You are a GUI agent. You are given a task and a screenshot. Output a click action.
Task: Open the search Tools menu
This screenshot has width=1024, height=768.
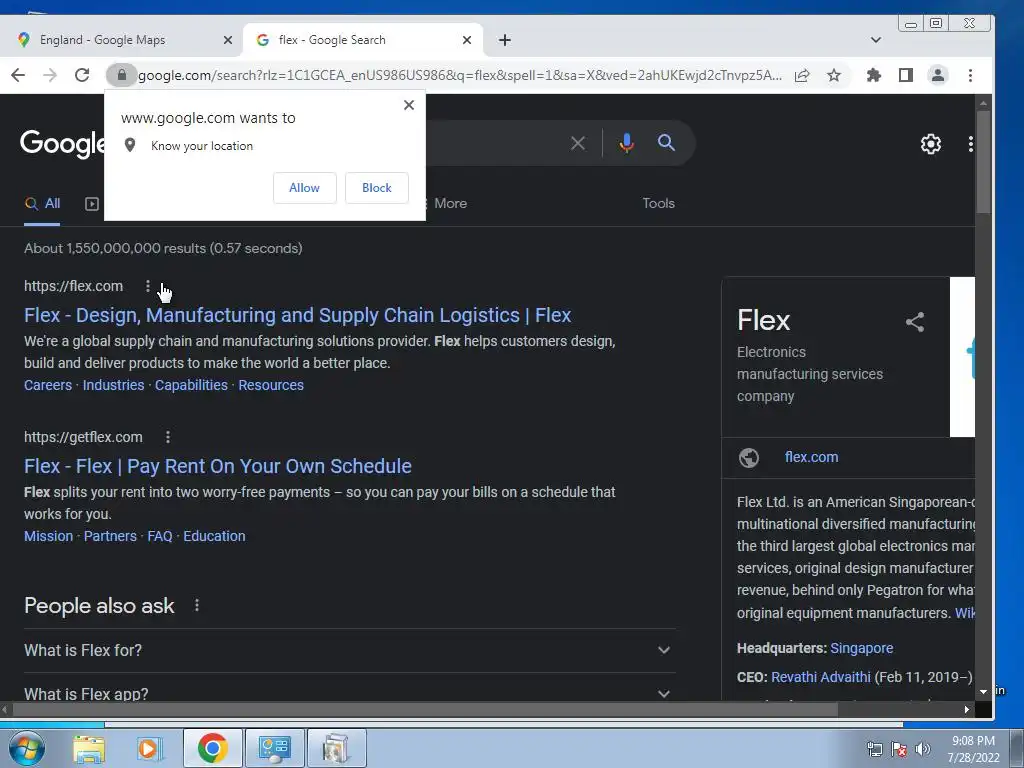click(x=658, y=203)
